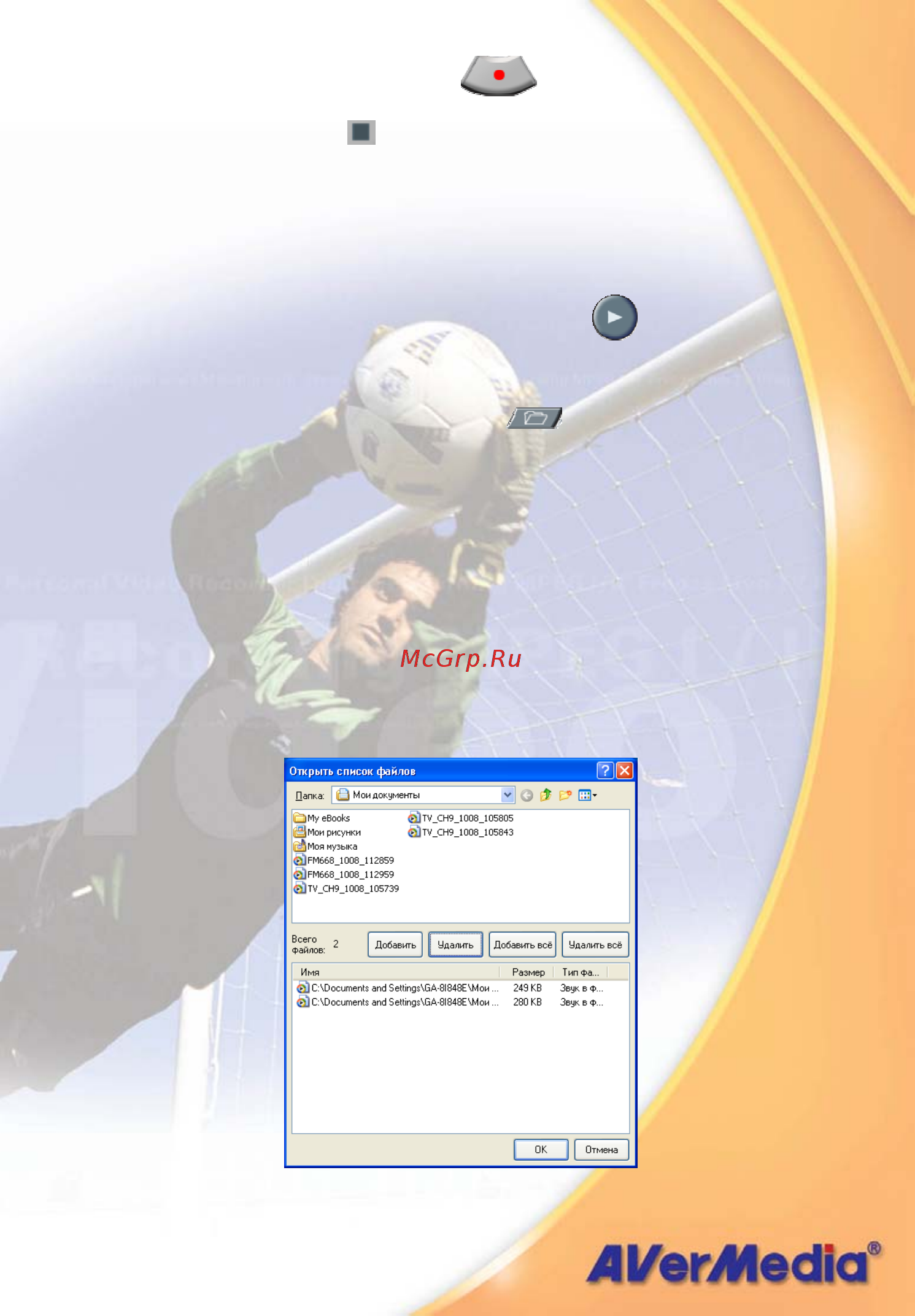Select the playlist row sized 280 KB
The image size is (915, 1316).
450,1002
